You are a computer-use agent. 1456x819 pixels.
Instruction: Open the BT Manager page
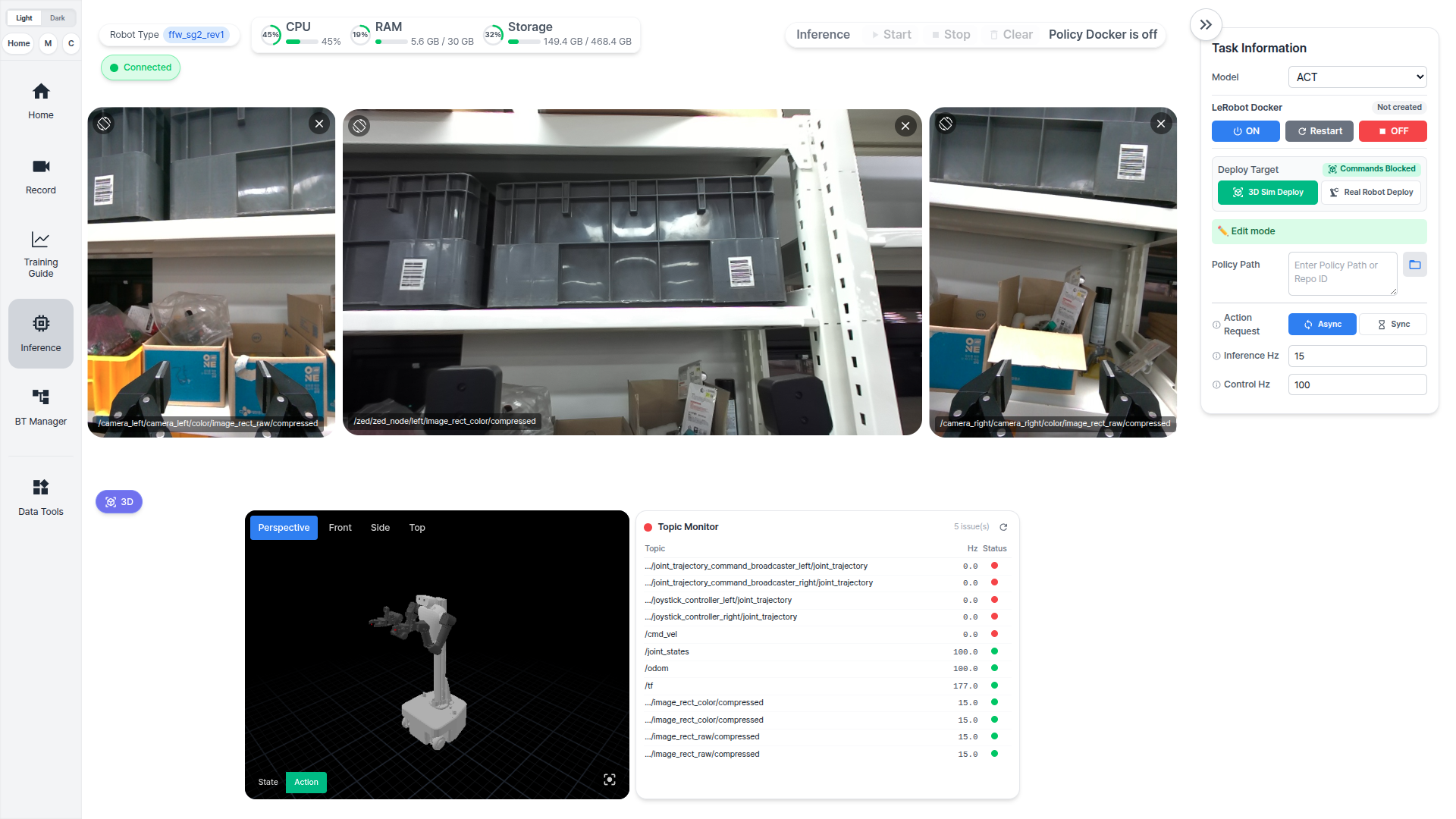click(41, 407)
